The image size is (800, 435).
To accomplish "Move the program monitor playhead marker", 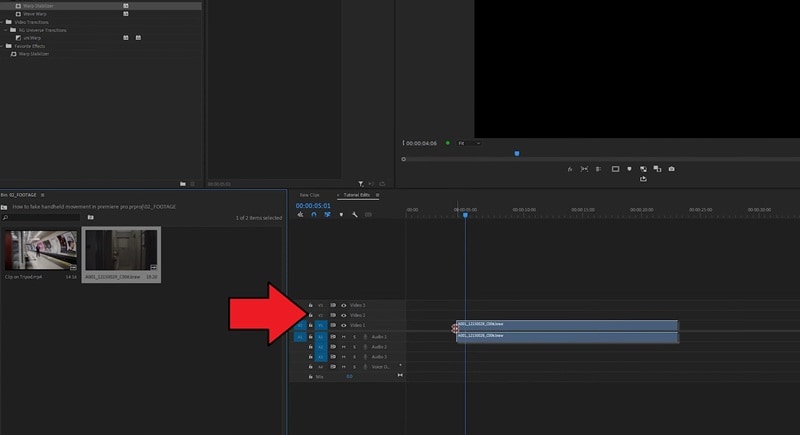I will tap(517, 153).
